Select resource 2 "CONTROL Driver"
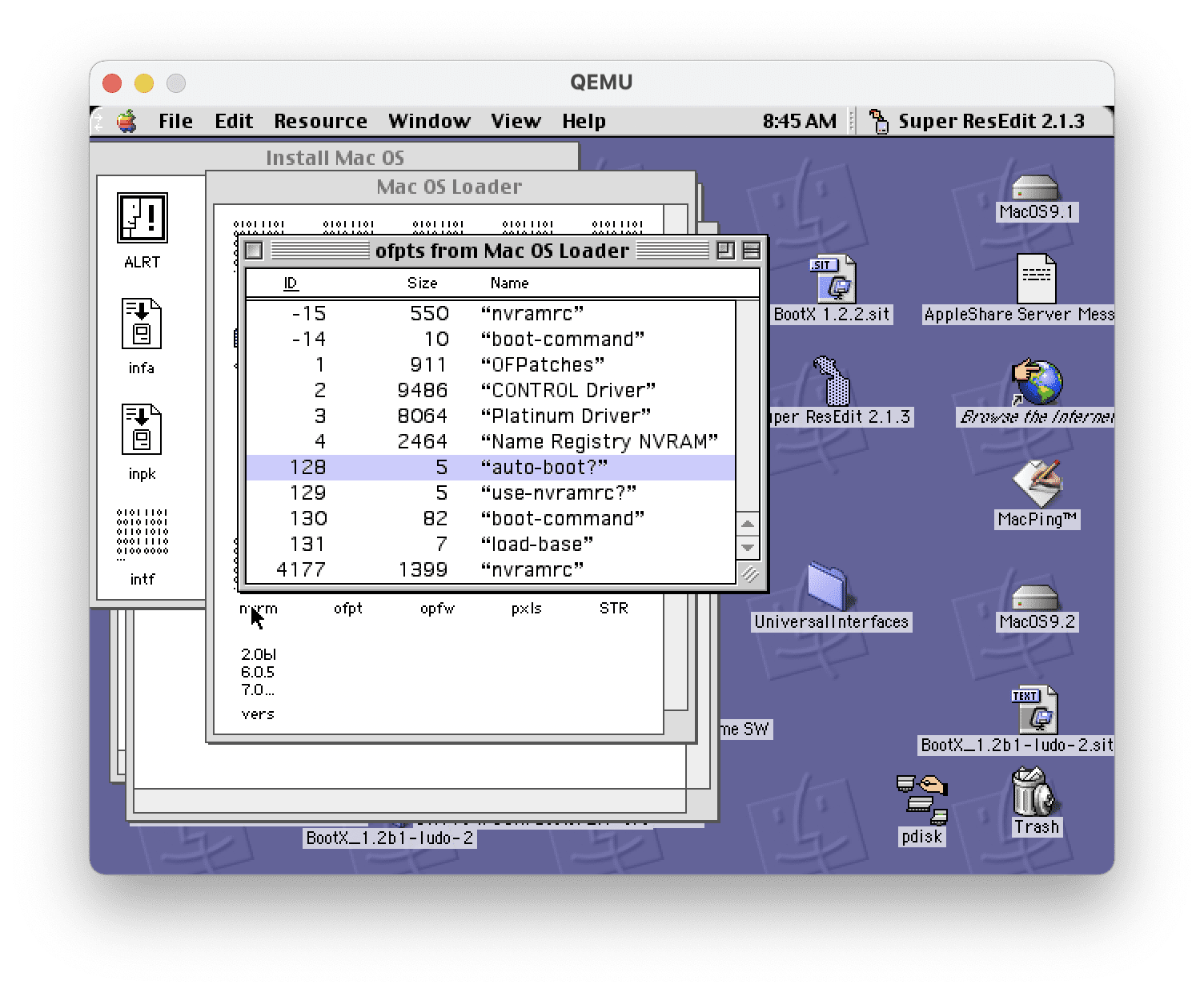This screenshot has height=993, width=1204. pos(490,391)
